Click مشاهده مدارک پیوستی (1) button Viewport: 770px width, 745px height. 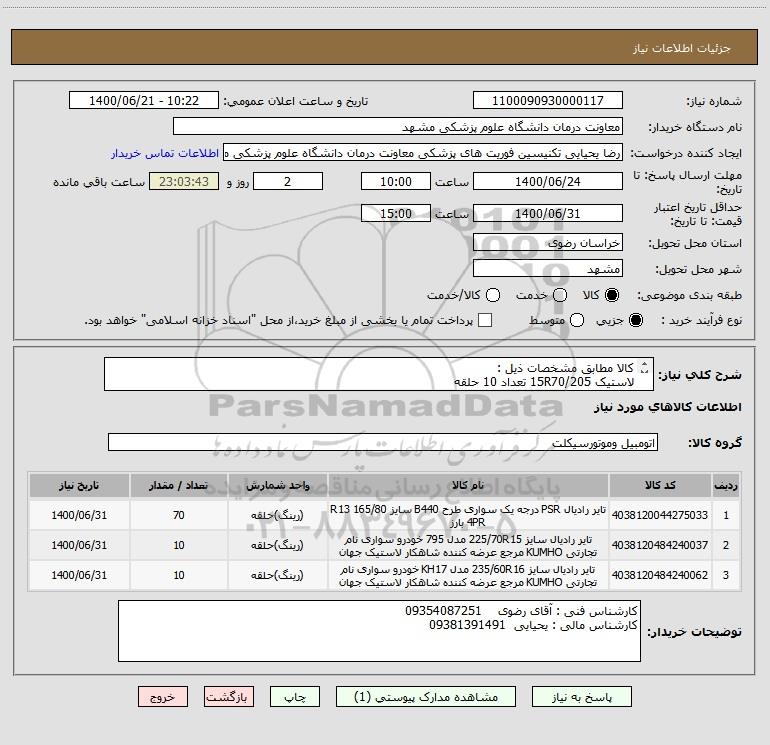pos(426,697)
